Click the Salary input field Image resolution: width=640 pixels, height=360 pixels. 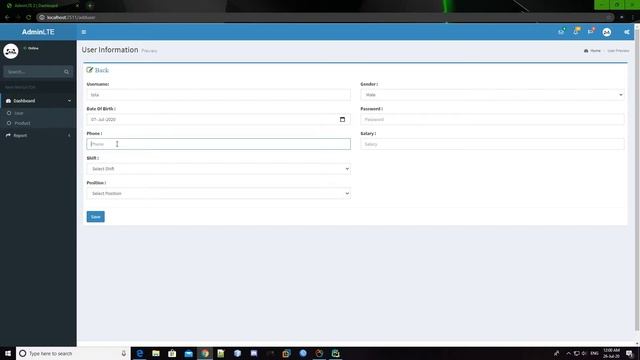coord(492,144)
